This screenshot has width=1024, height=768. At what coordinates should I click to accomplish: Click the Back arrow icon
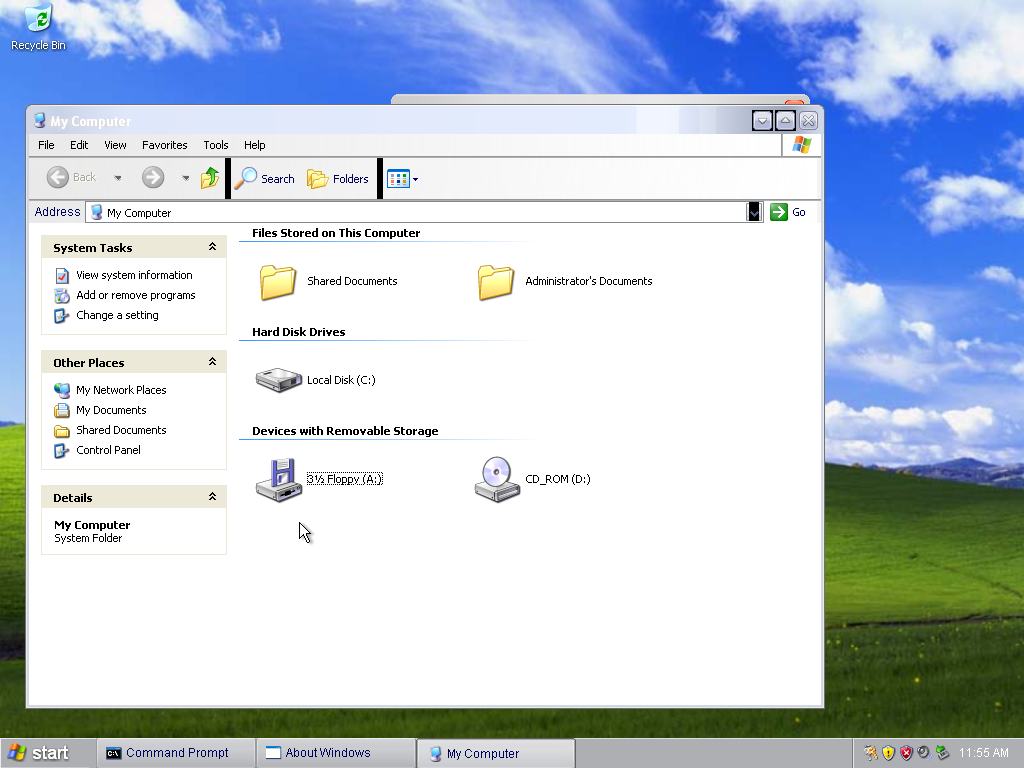[57, 177]
